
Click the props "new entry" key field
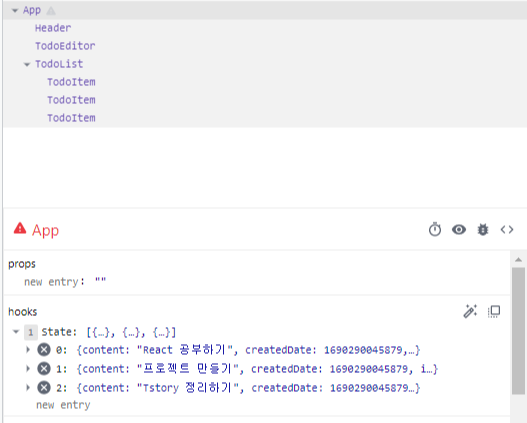[x=51, y=282]
